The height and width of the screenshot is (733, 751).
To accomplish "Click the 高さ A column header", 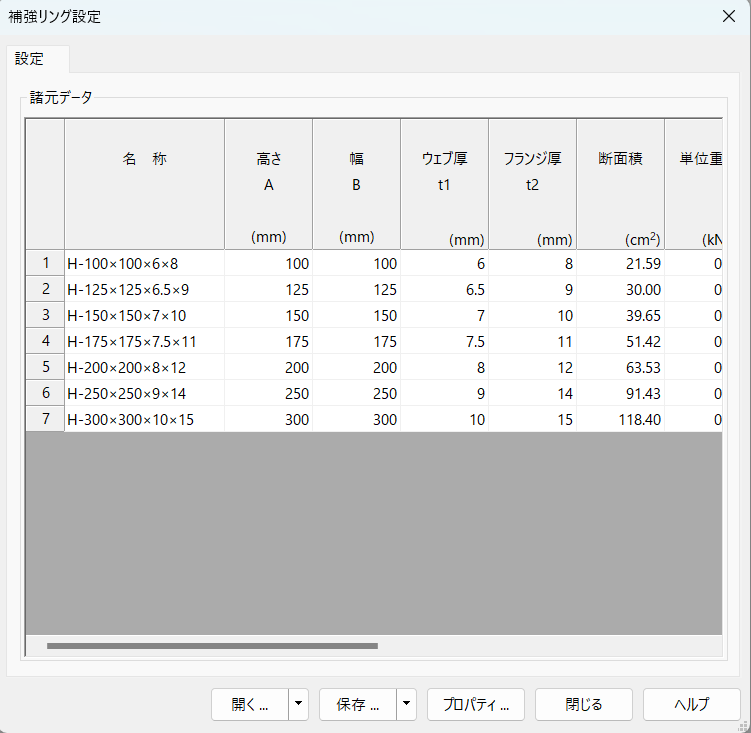I will click(268, 184).
